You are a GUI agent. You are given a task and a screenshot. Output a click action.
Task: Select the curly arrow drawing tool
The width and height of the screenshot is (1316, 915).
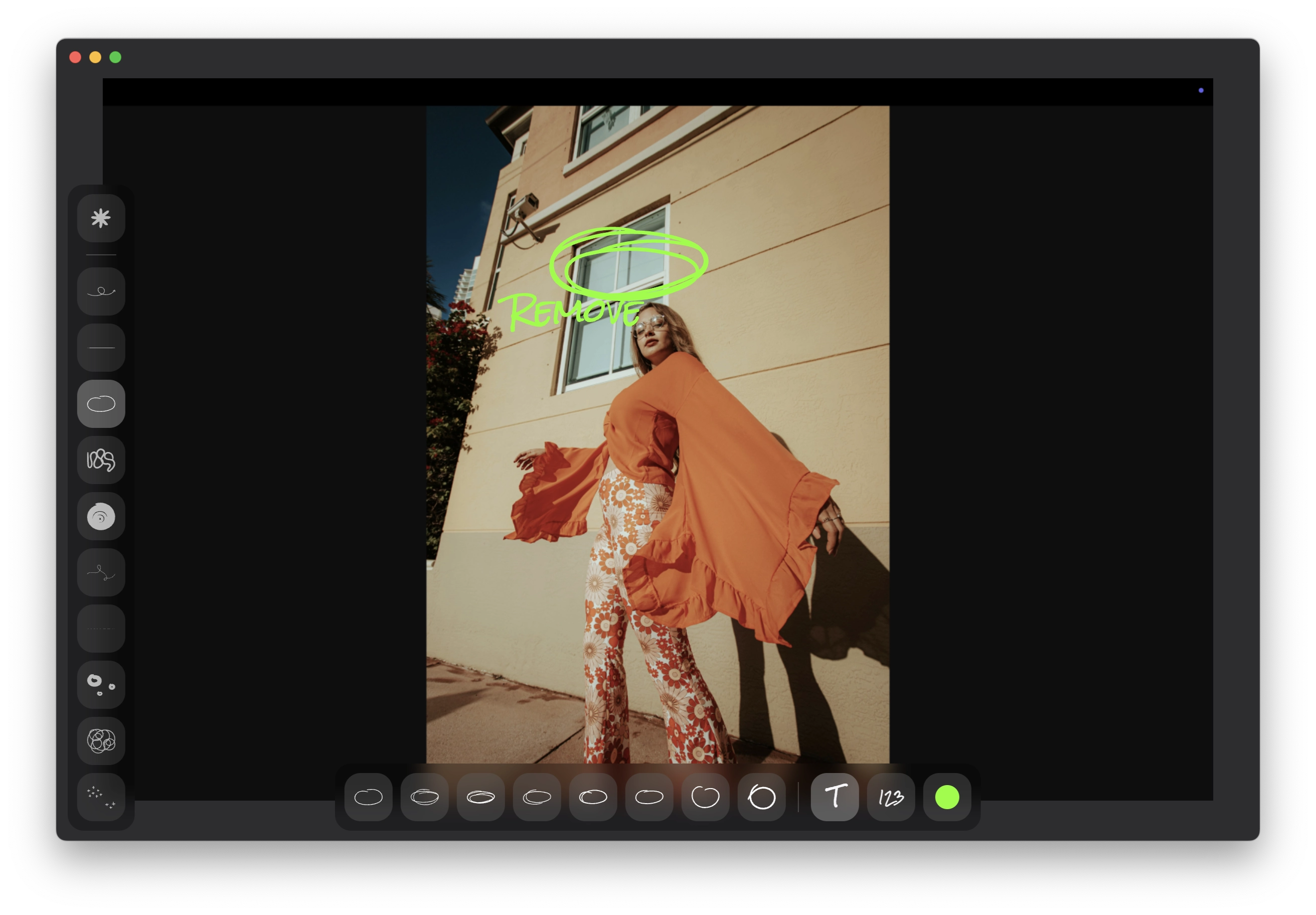click(x=101, y=291)
